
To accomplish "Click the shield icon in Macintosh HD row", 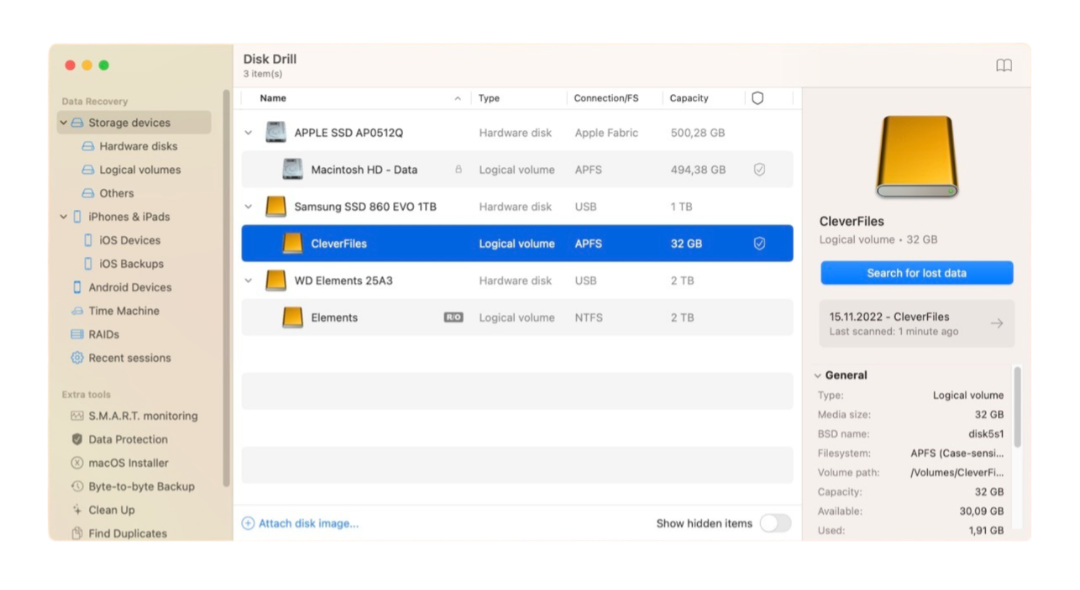I will click(x=759, y=169).
